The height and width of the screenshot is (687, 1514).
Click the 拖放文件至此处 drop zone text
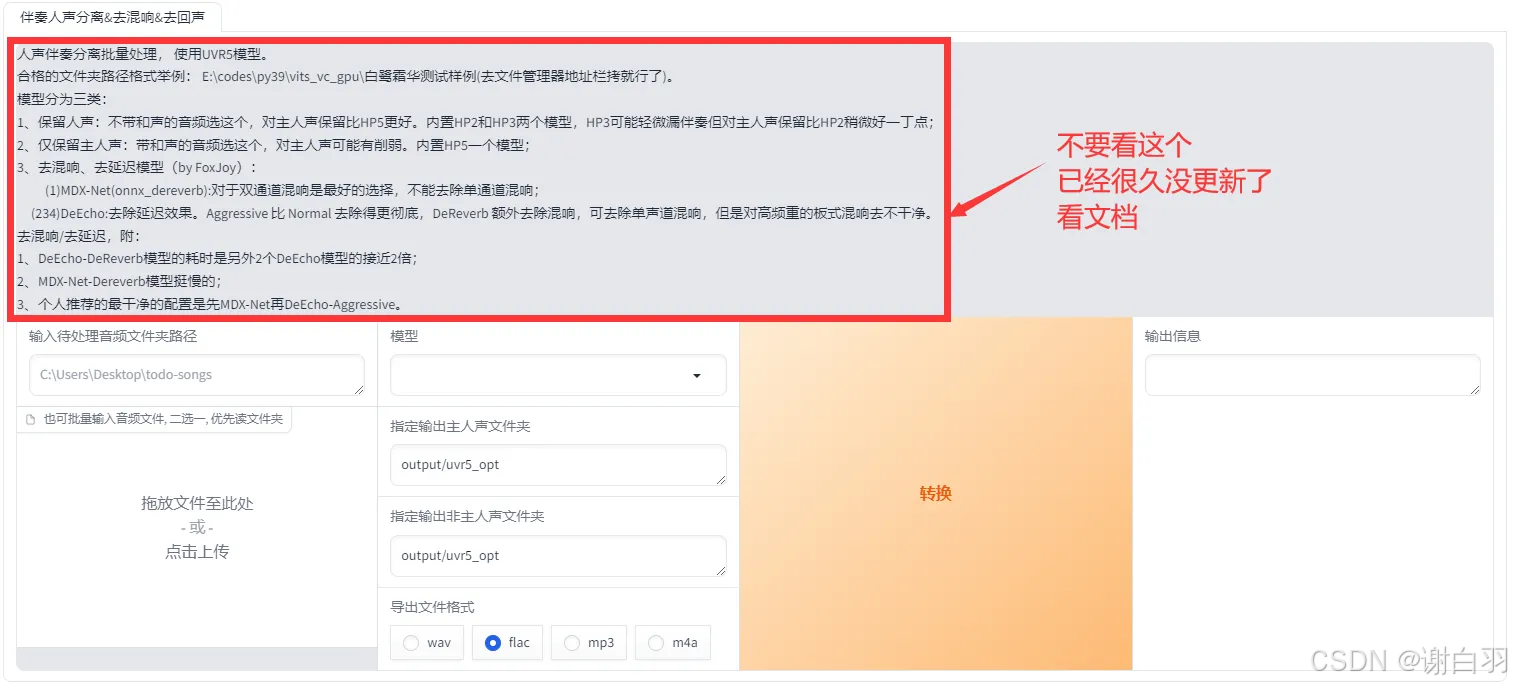[x=197, y=503]
